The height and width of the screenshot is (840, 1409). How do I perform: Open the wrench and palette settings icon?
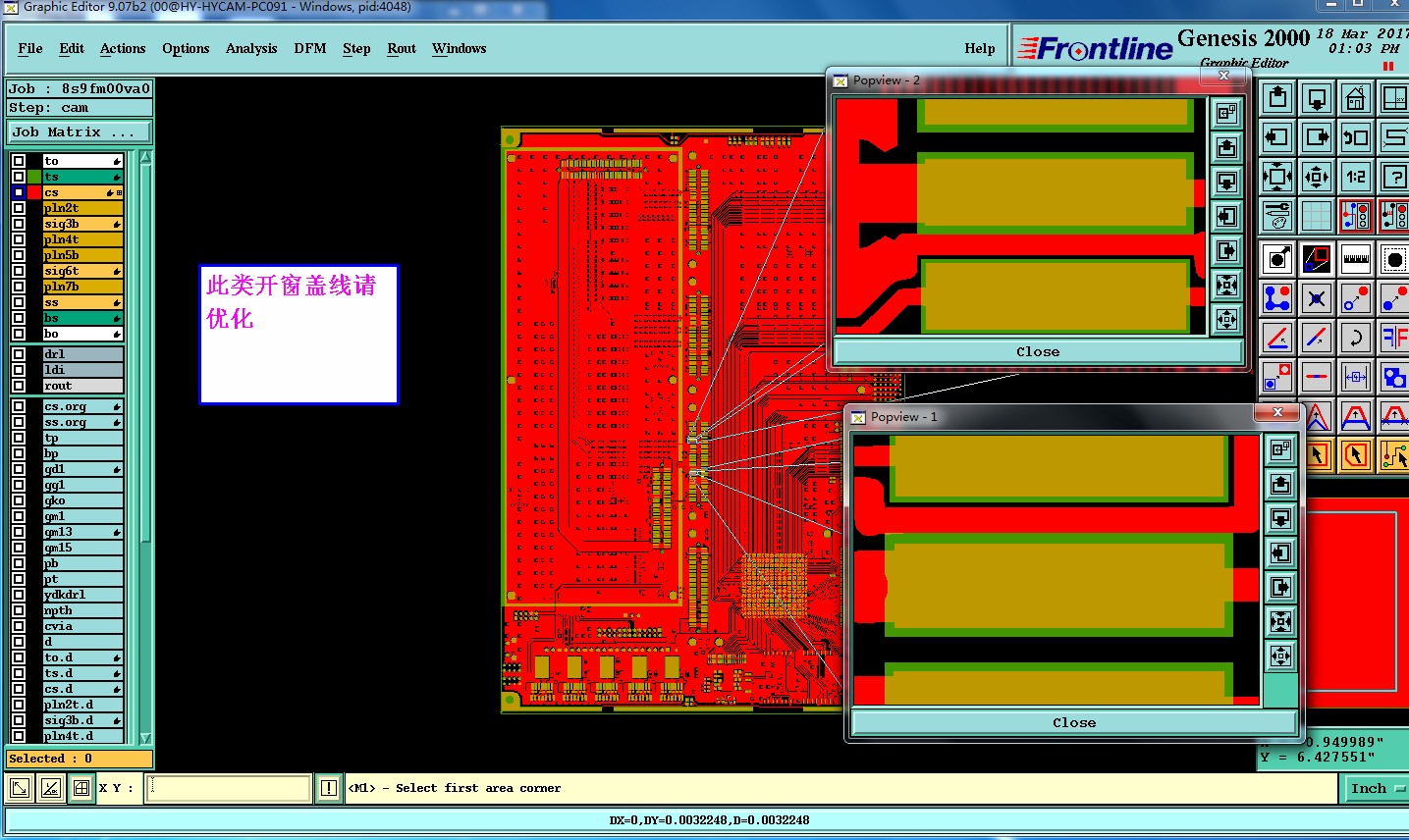point(1277,216)
